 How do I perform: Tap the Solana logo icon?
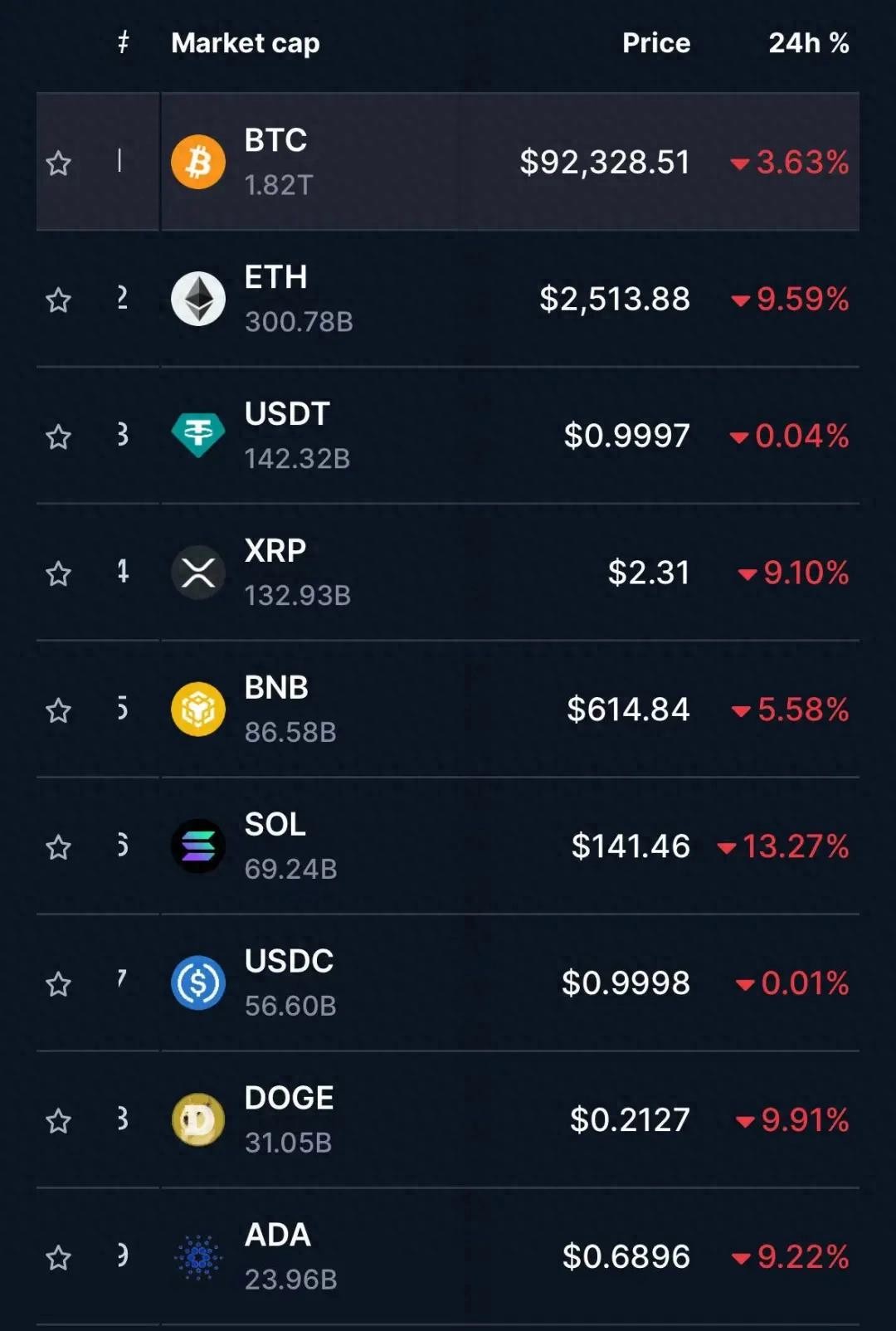[198, 846]
